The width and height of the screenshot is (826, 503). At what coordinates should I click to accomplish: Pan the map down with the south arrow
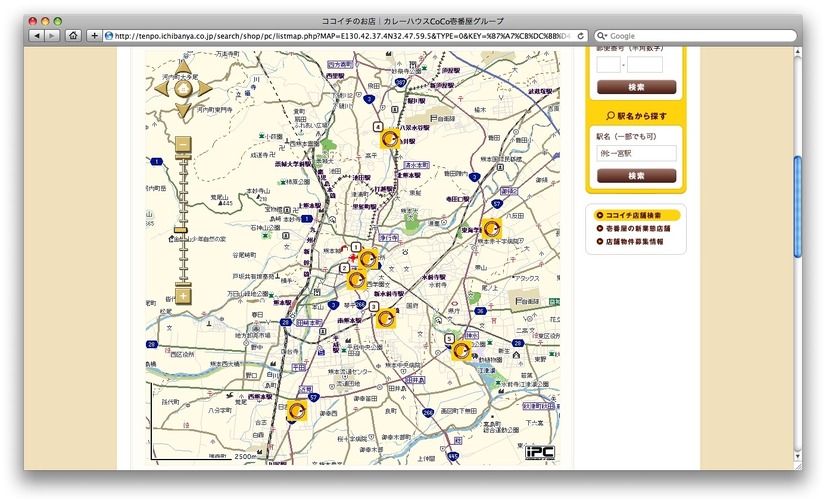click(x=183, y=110)
